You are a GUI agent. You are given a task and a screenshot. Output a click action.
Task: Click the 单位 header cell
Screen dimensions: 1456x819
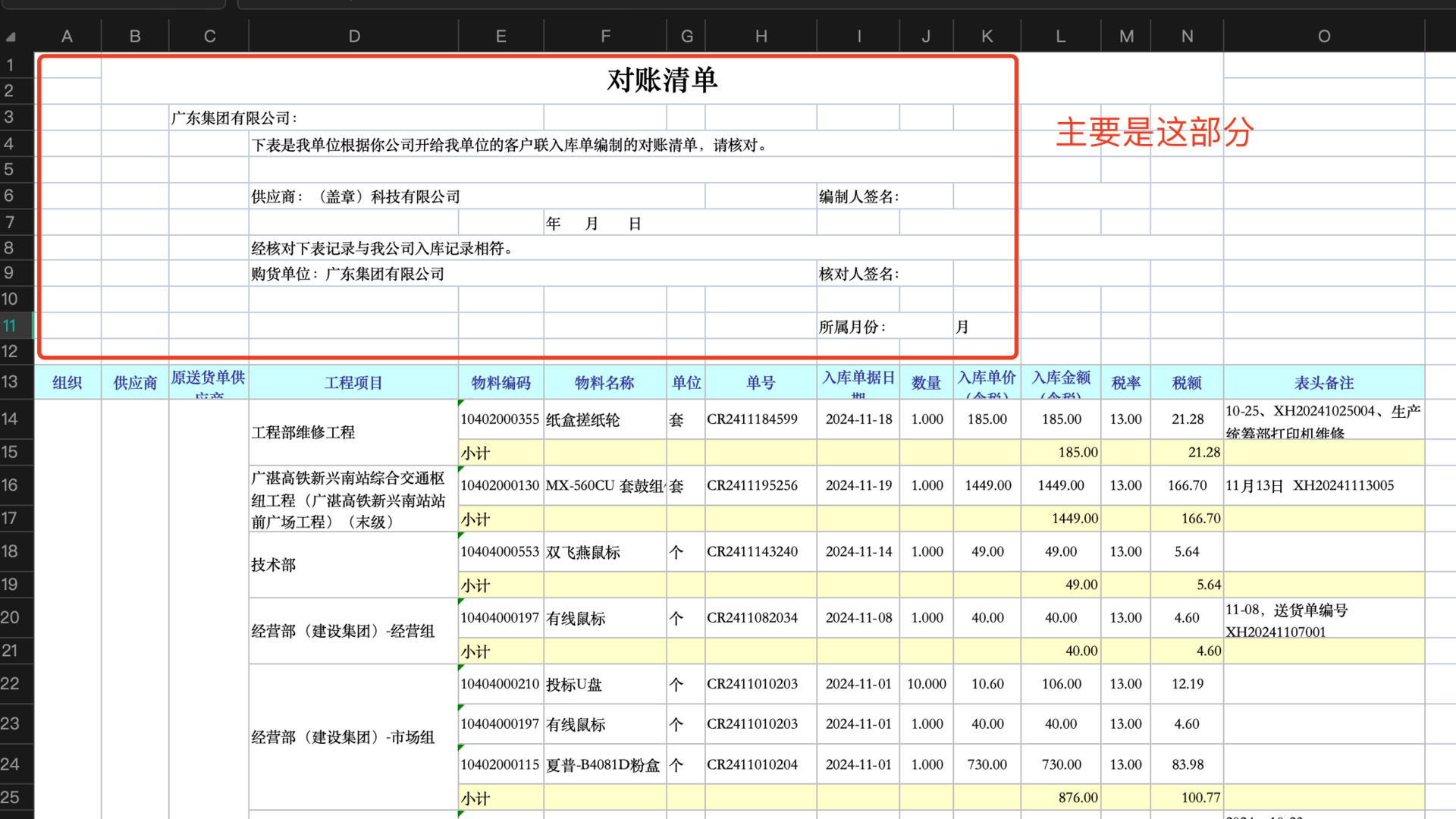(x=686, y=382)
